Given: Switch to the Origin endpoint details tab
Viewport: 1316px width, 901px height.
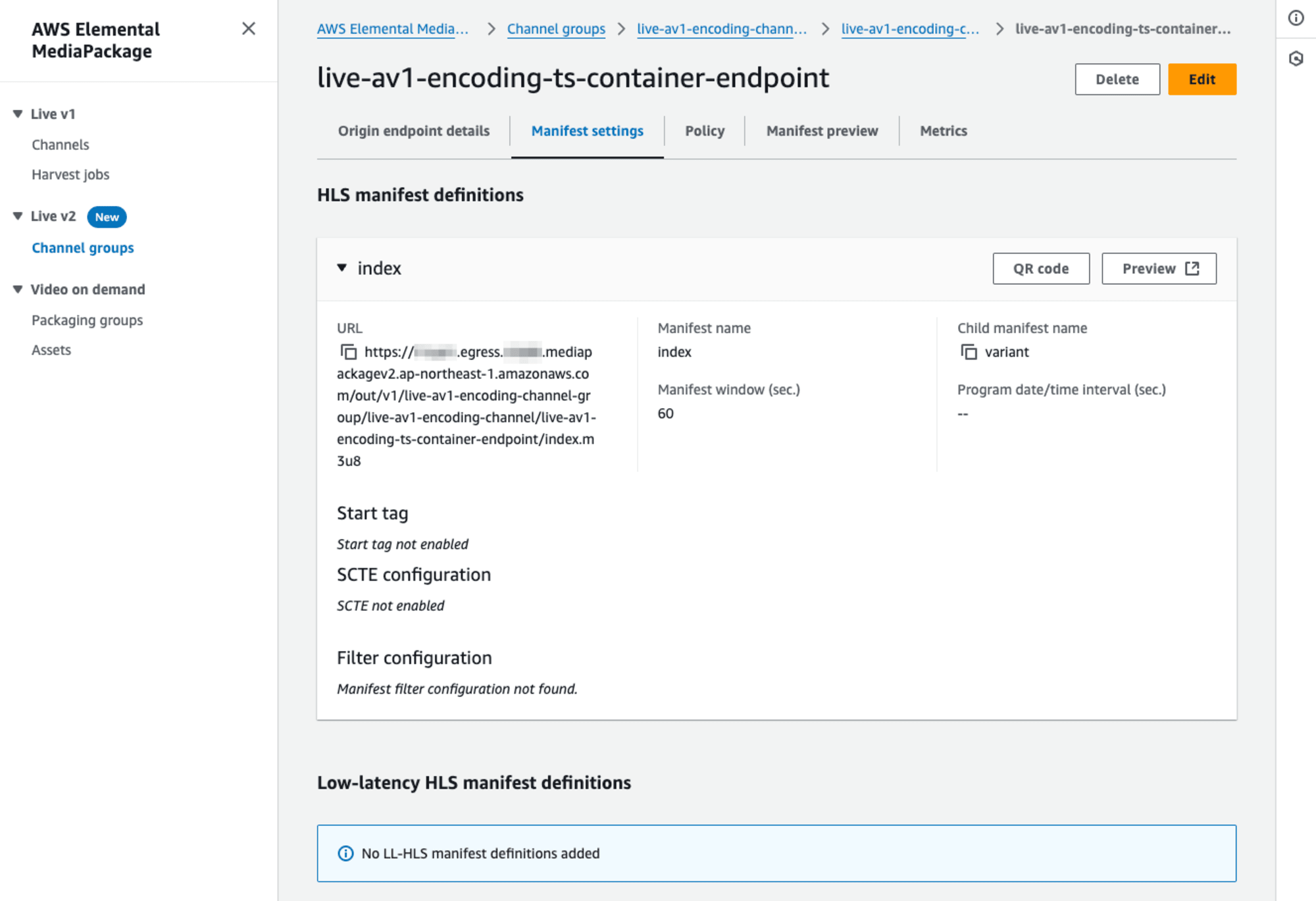Looking at the screenshot, I should coord(414,131).
